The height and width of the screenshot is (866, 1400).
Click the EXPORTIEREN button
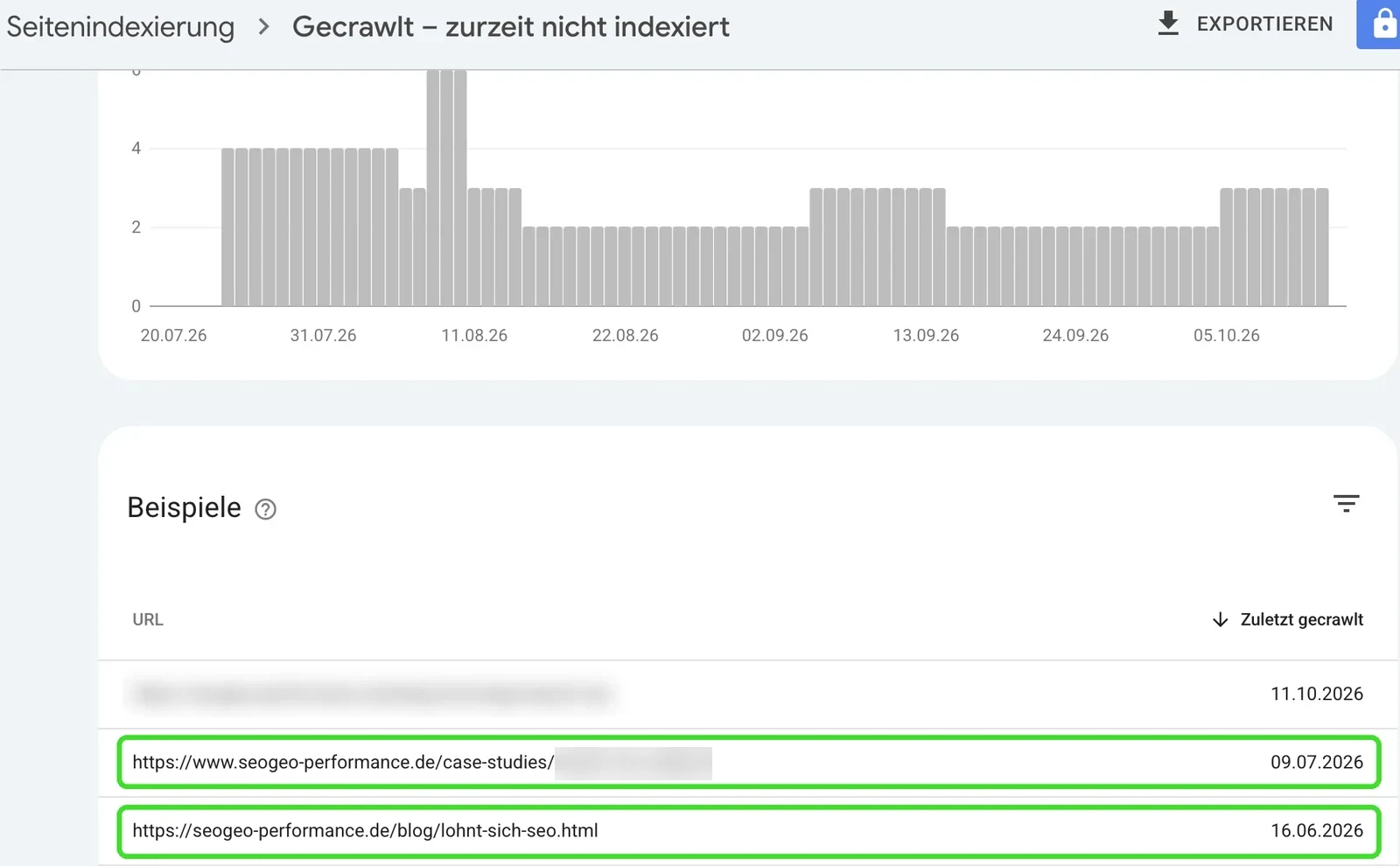click(1244, 24)
